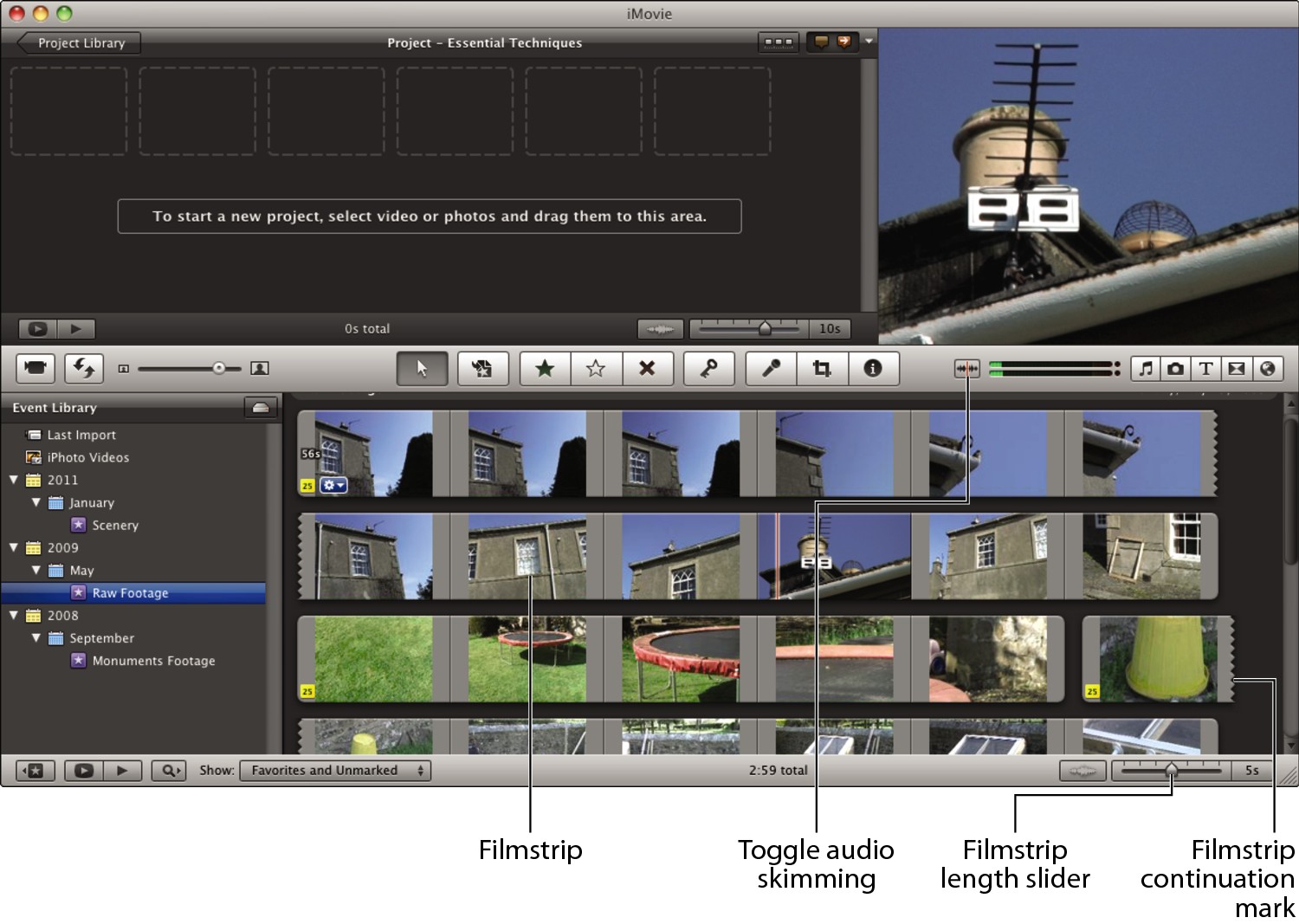The image size is (1299, 924).
Task: Go back to Project Library
Action: pyautogui.click(x=79, y=42)
